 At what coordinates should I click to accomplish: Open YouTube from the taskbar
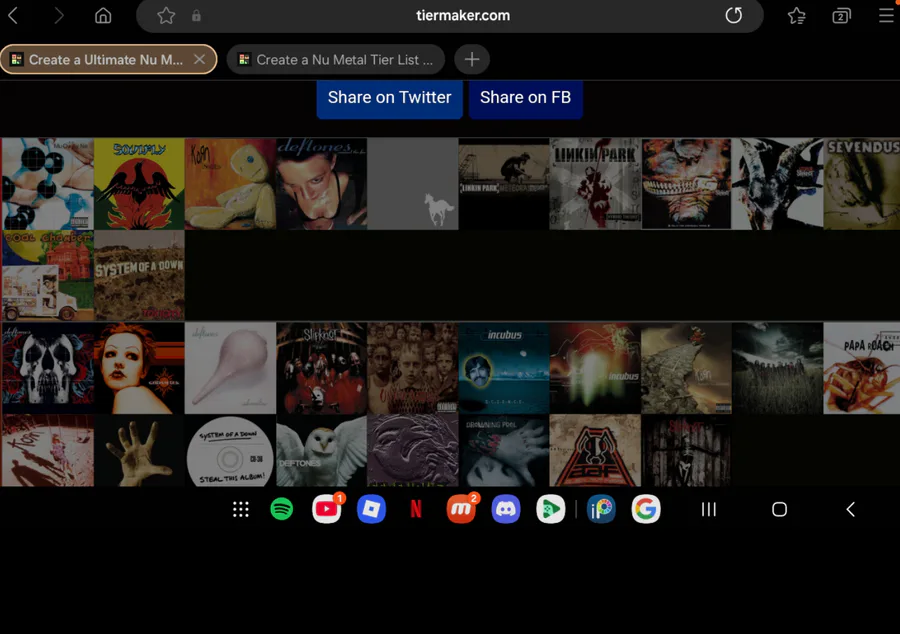pyautogui.click(x=327, y=509)
